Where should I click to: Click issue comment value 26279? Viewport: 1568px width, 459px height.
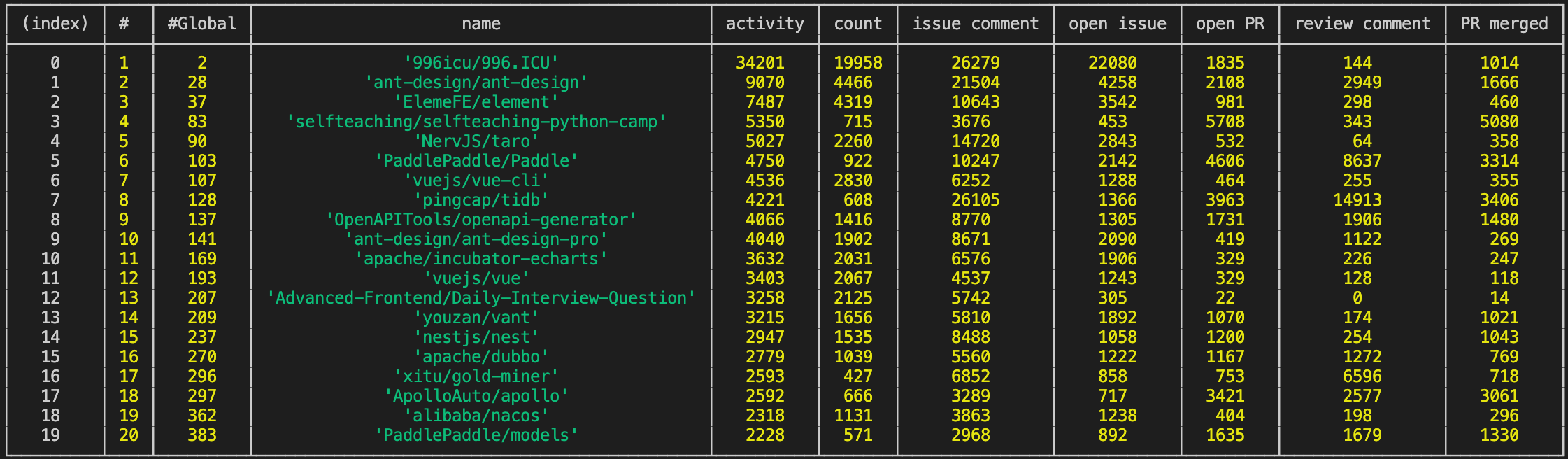975,63
